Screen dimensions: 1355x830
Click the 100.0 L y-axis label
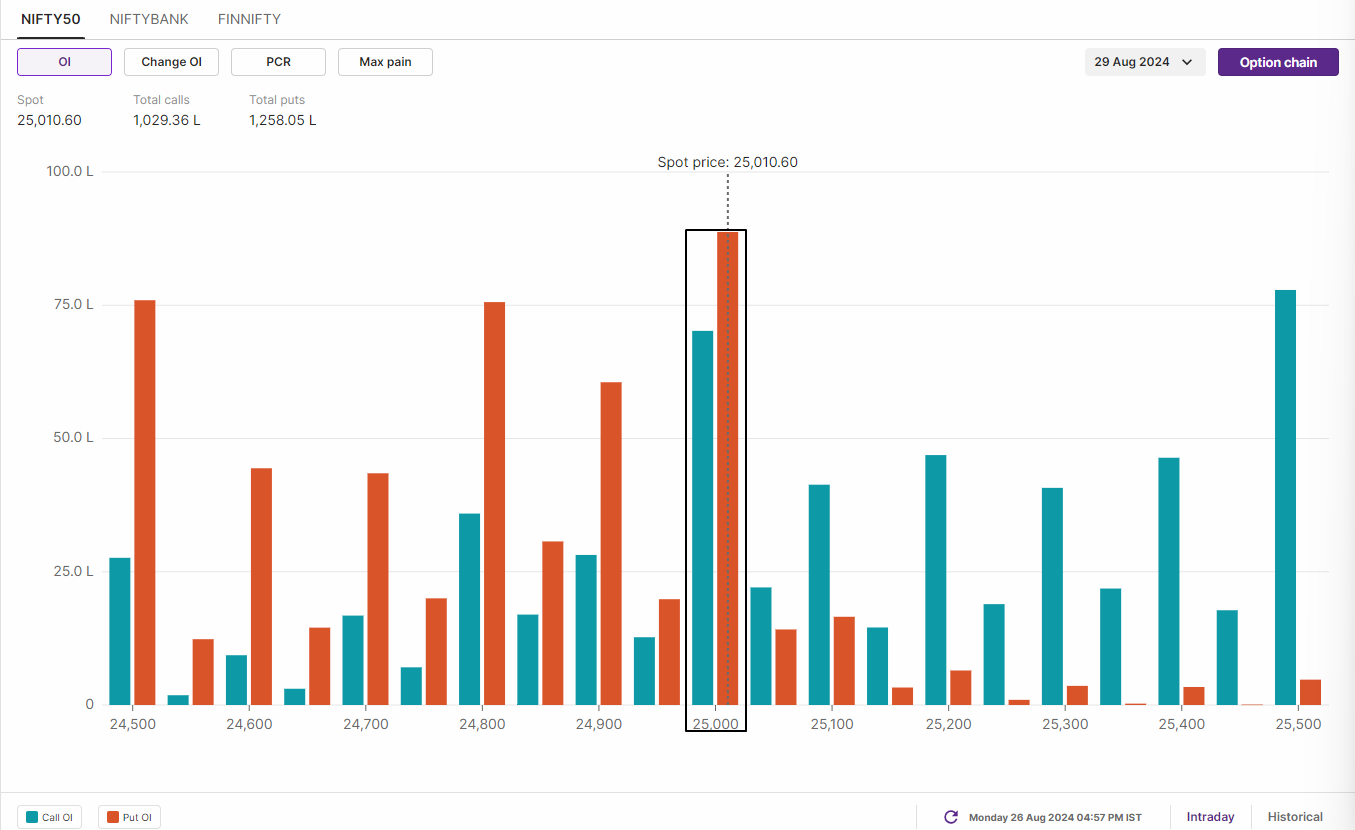pos(70,171)
